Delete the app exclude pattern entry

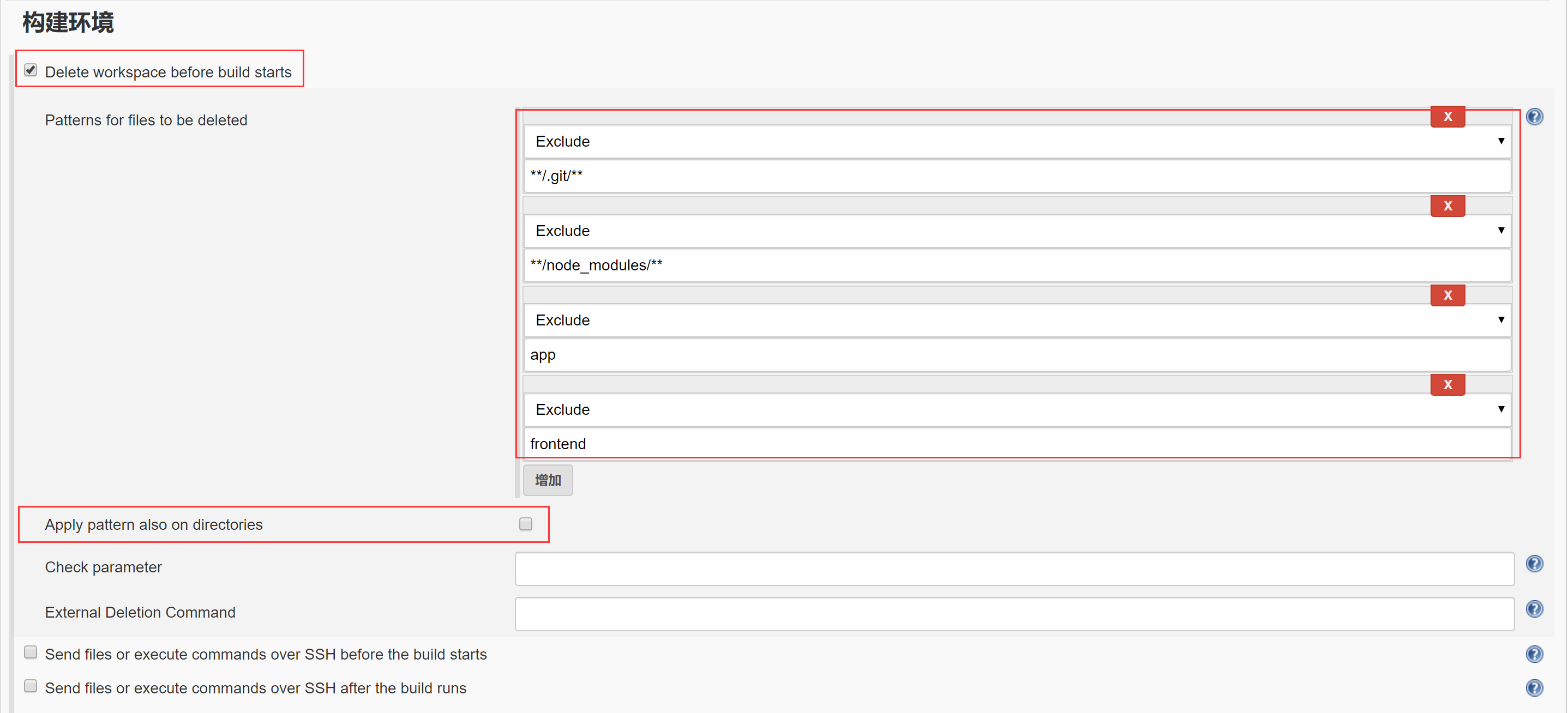[1447, 295]
